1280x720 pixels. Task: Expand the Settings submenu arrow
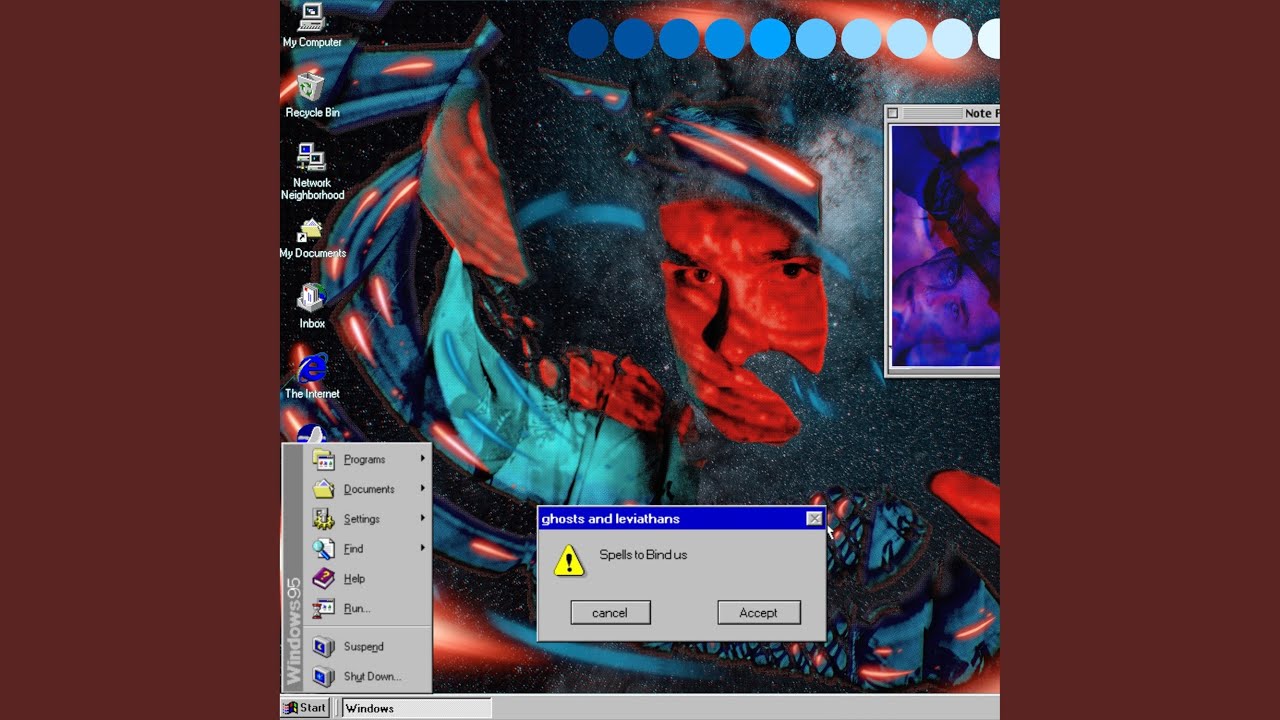tap(423, 519)
